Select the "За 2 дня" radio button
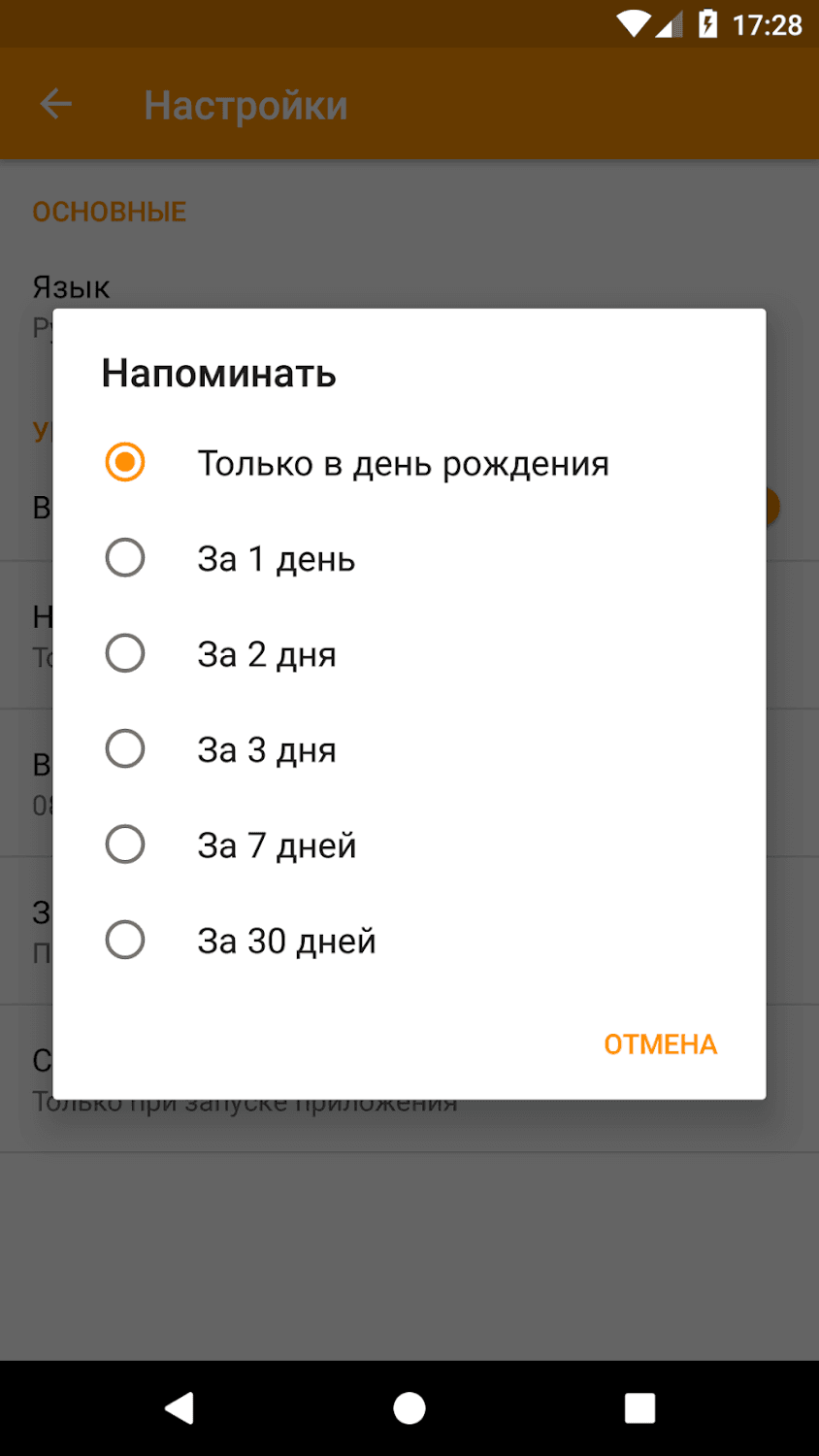819x1456 pixels. point(125,653)
